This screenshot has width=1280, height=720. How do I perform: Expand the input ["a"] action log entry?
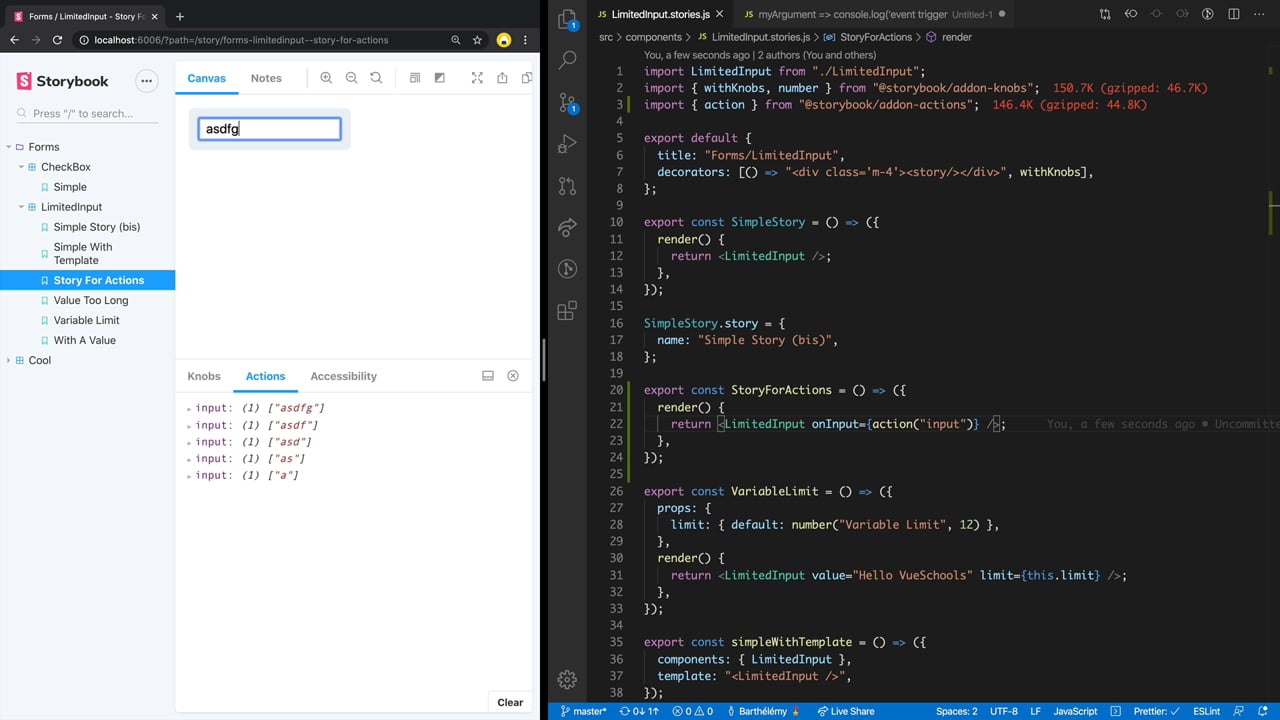(189, 476)
